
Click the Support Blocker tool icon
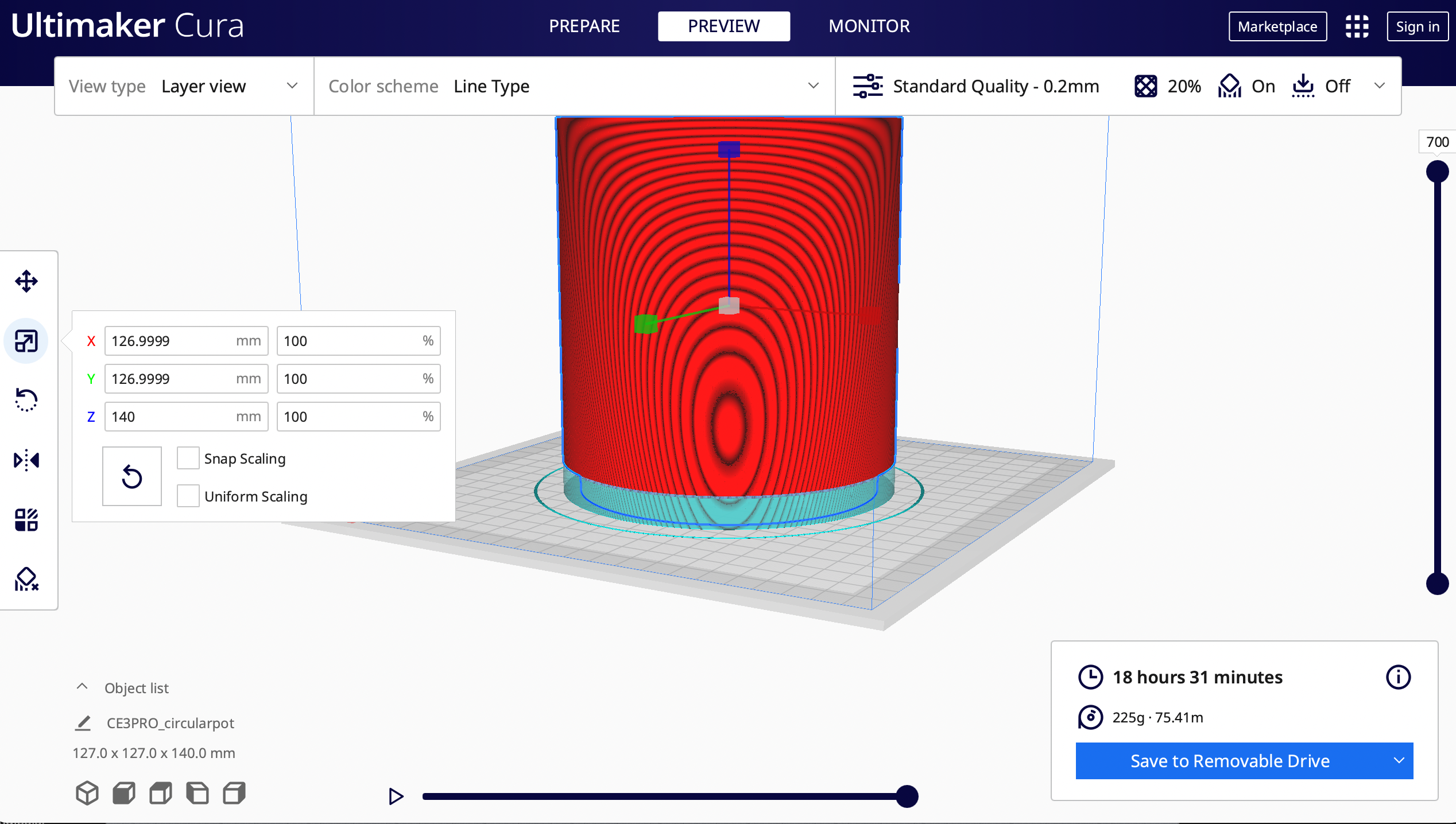coord(27,579)
